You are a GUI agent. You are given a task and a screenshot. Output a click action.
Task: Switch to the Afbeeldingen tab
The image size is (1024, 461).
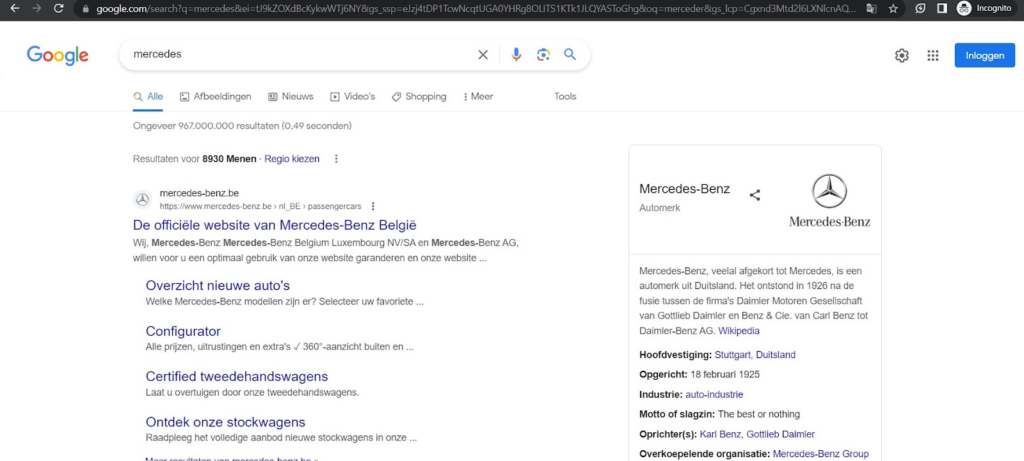tap(216, 97)
